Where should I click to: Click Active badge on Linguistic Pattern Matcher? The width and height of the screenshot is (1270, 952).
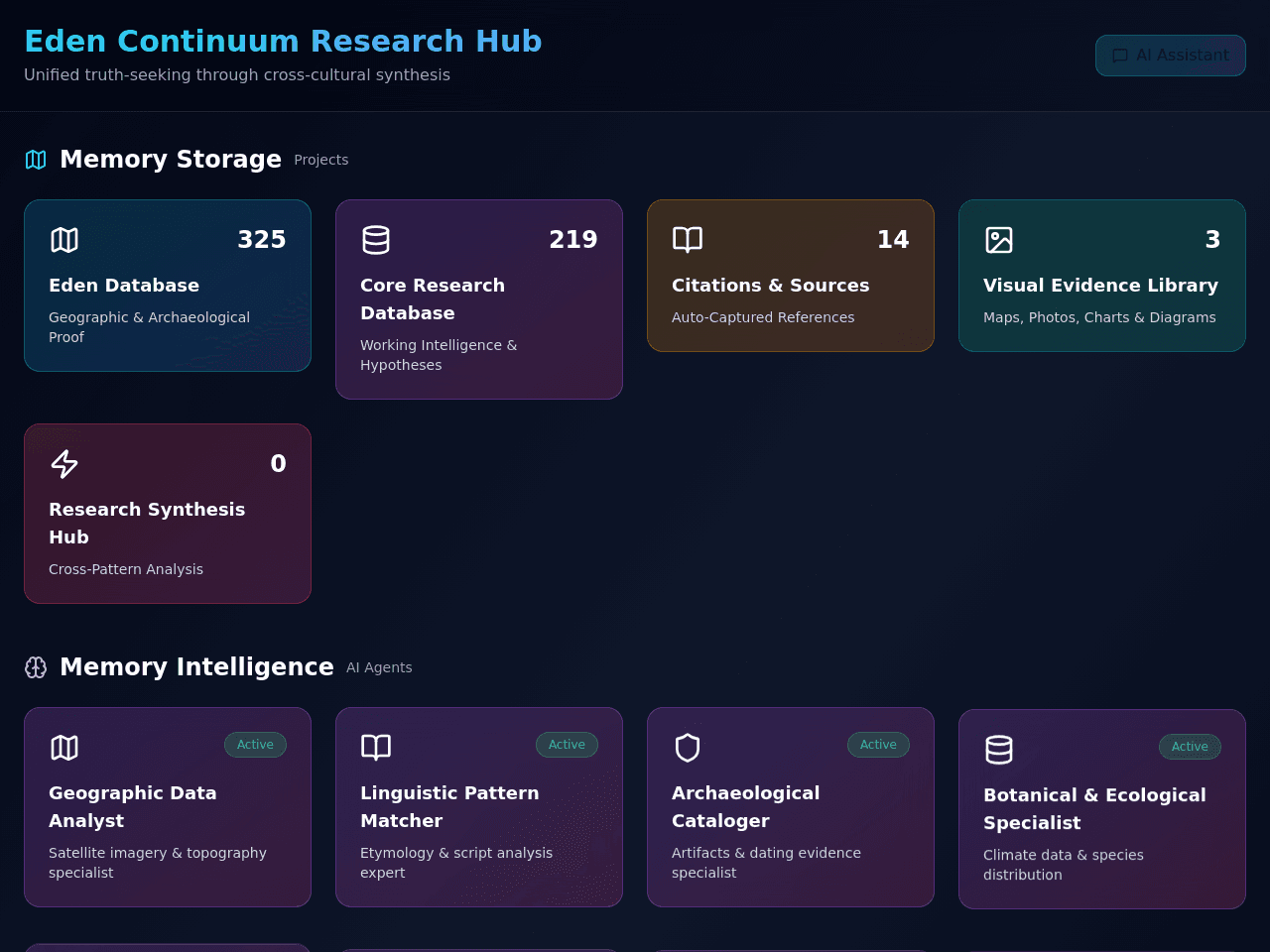(x=567, y=745)
